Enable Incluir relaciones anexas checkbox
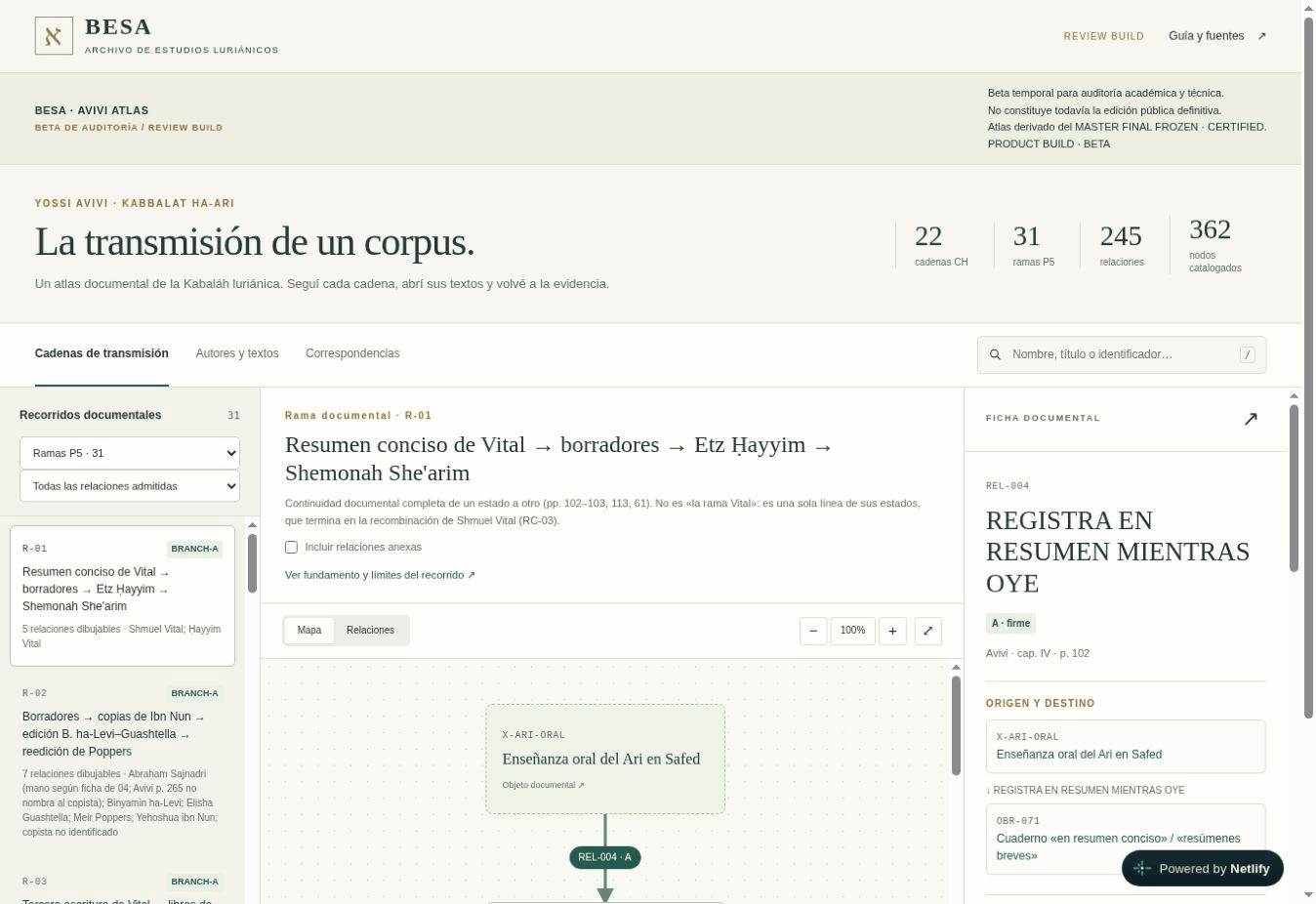1316x904 pixels. coord(291,547)
